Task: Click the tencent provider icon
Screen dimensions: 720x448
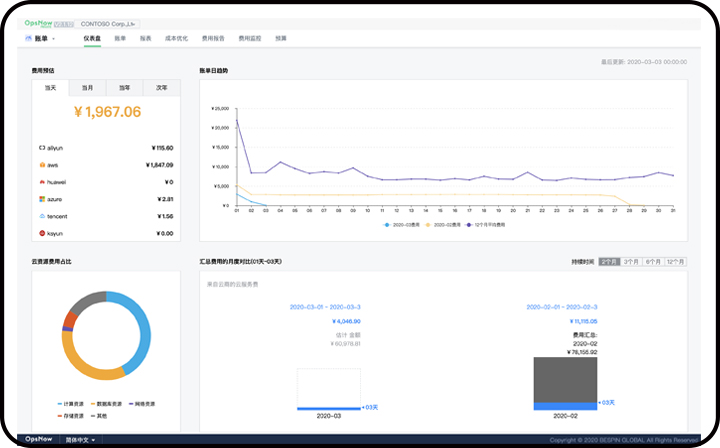Action: [42, 216]
